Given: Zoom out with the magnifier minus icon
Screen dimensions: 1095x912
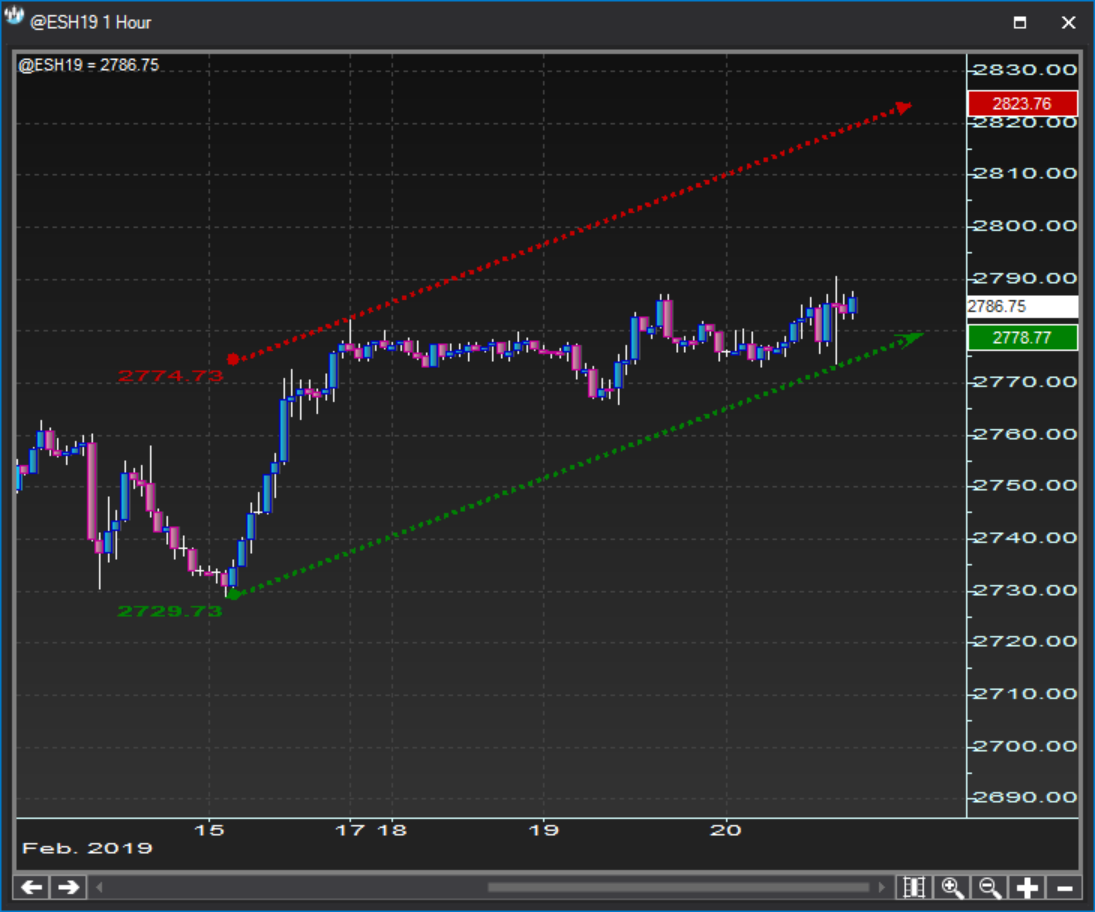Looking at the screenshot, I should [990, 887].
